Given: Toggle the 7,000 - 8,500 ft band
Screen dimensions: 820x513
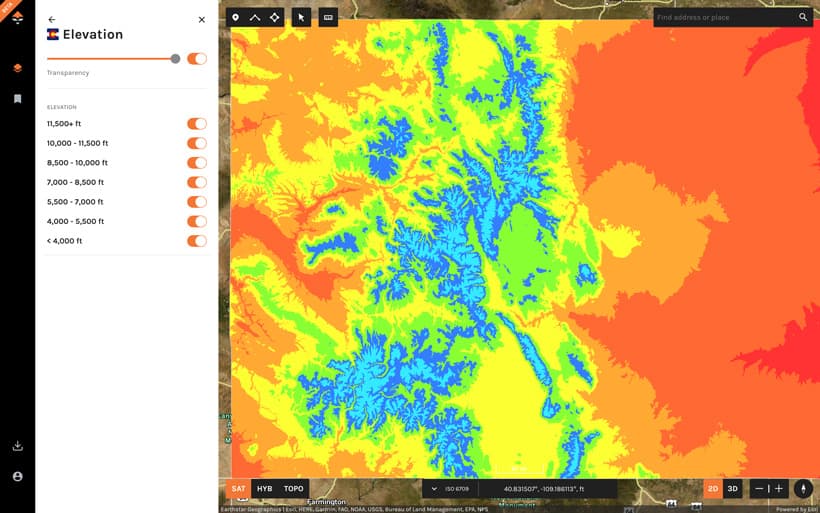Looking at the screenshot, I should 197,182.
